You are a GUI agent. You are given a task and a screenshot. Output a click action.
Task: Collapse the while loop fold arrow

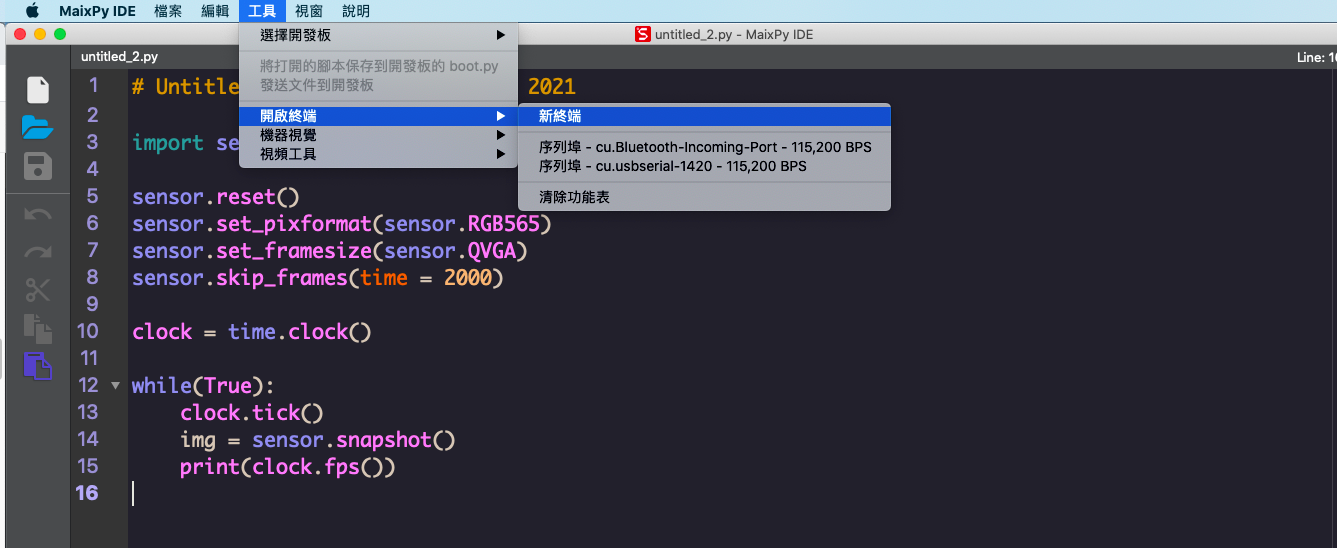point(115,385)
